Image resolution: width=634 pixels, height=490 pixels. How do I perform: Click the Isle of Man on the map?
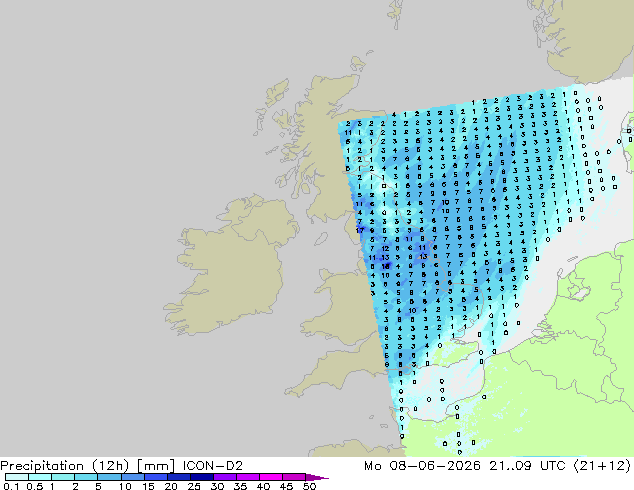click(321, 239)
